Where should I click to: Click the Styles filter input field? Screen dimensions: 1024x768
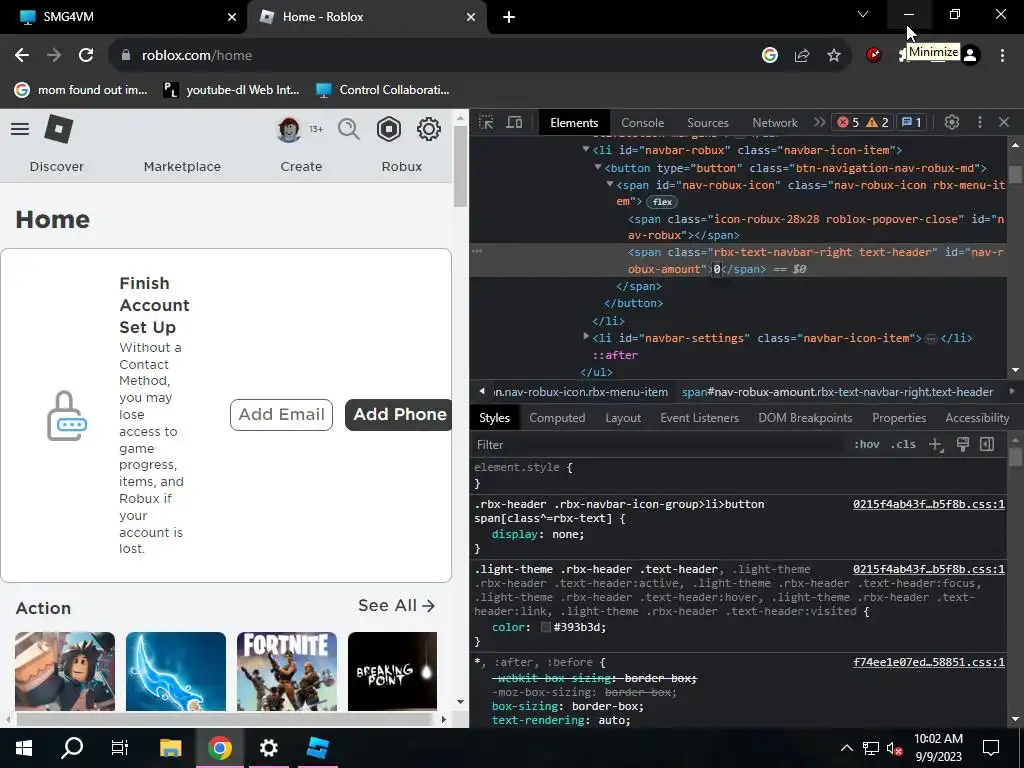658,445
